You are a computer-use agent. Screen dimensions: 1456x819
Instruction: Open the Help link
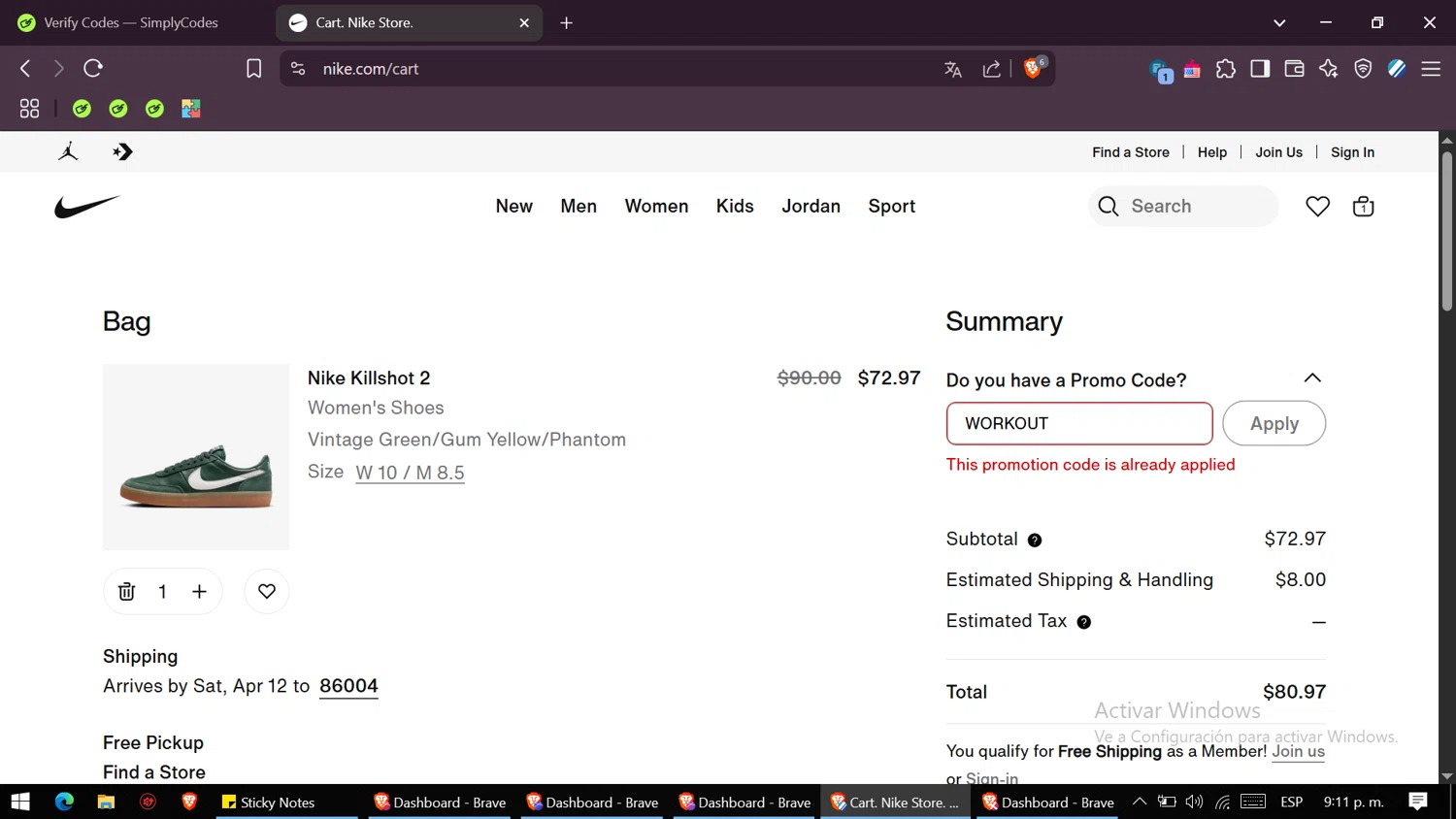click(1212, 152)
